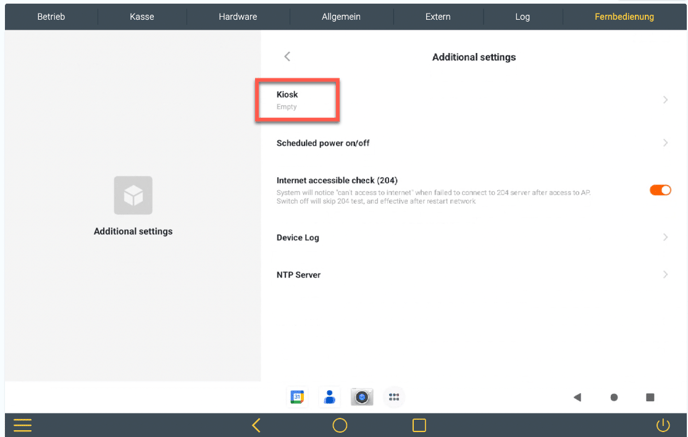Viewport: 688px width, 437px height.
Task: Tap the yellow square recents button
Action: (419, 425)
